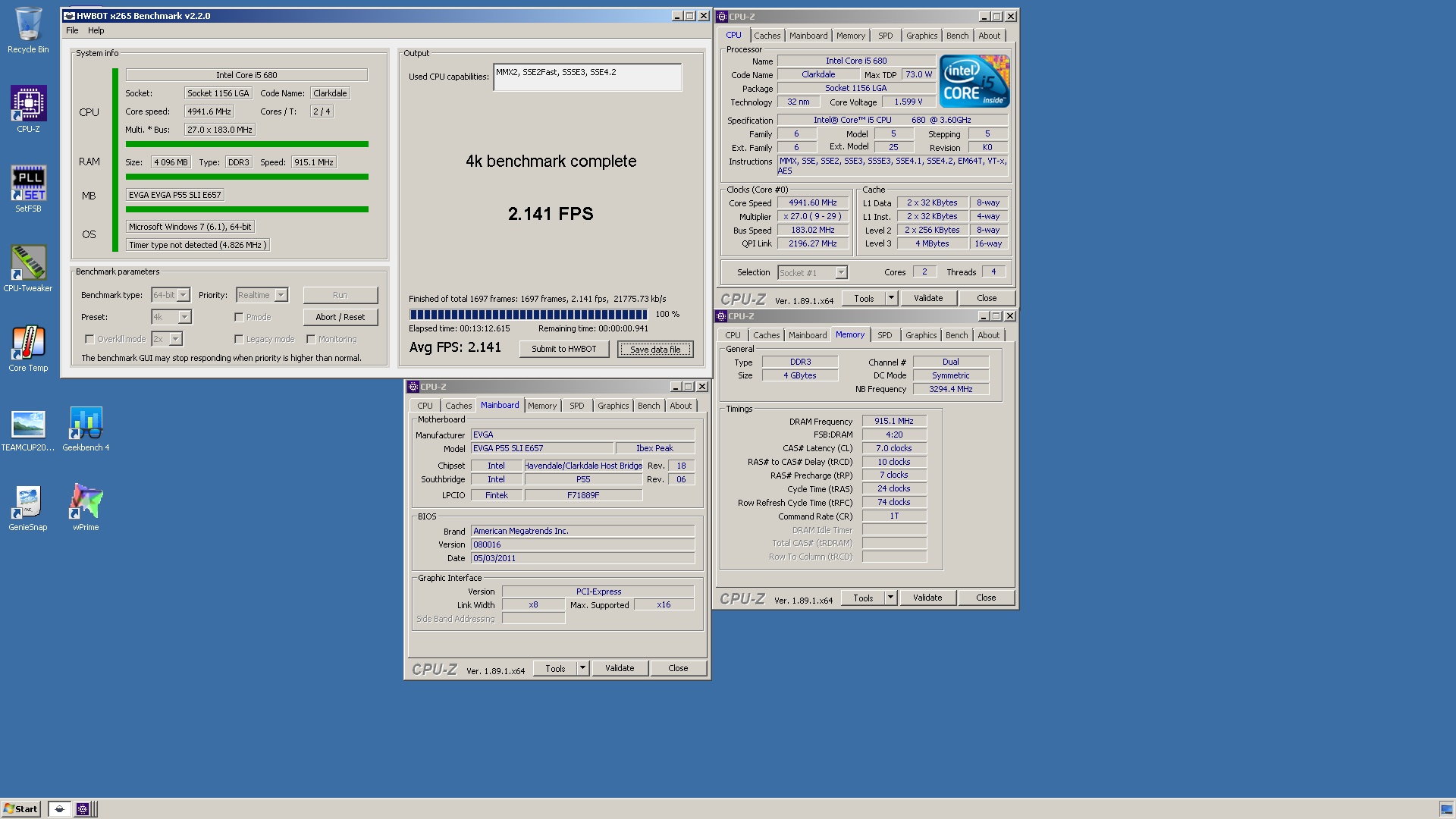Click the Timer type not detected field
The width and height of the screenshot is (1456, 819).
pos(197,245)
